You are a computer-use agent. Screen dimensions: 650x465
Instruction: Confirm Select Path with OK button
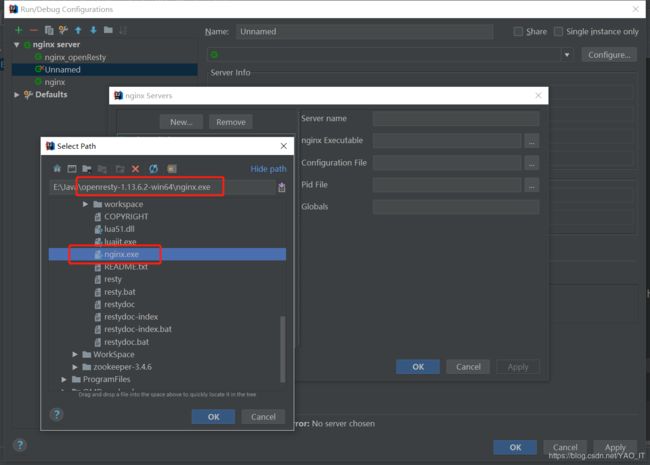[213, 417]
